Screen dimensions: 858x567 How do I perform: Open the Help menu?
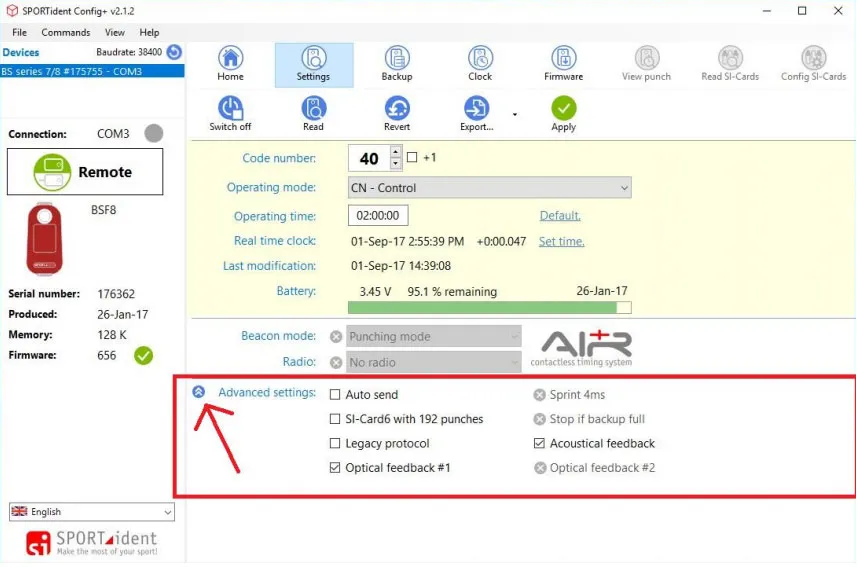(x=149, y=33)
